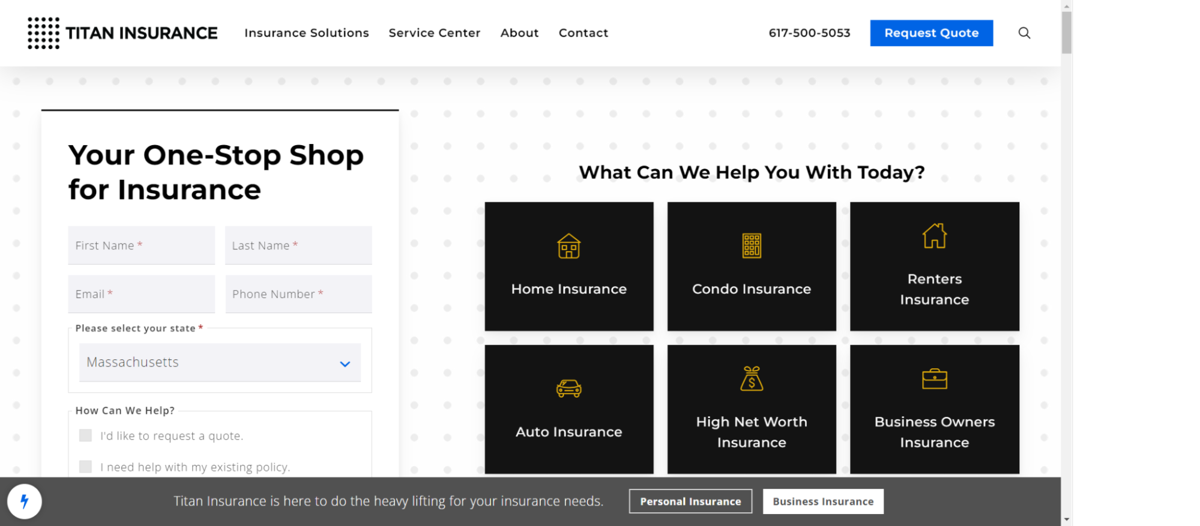
Task: Focus the Last Name field
Action: coord(298,245)
